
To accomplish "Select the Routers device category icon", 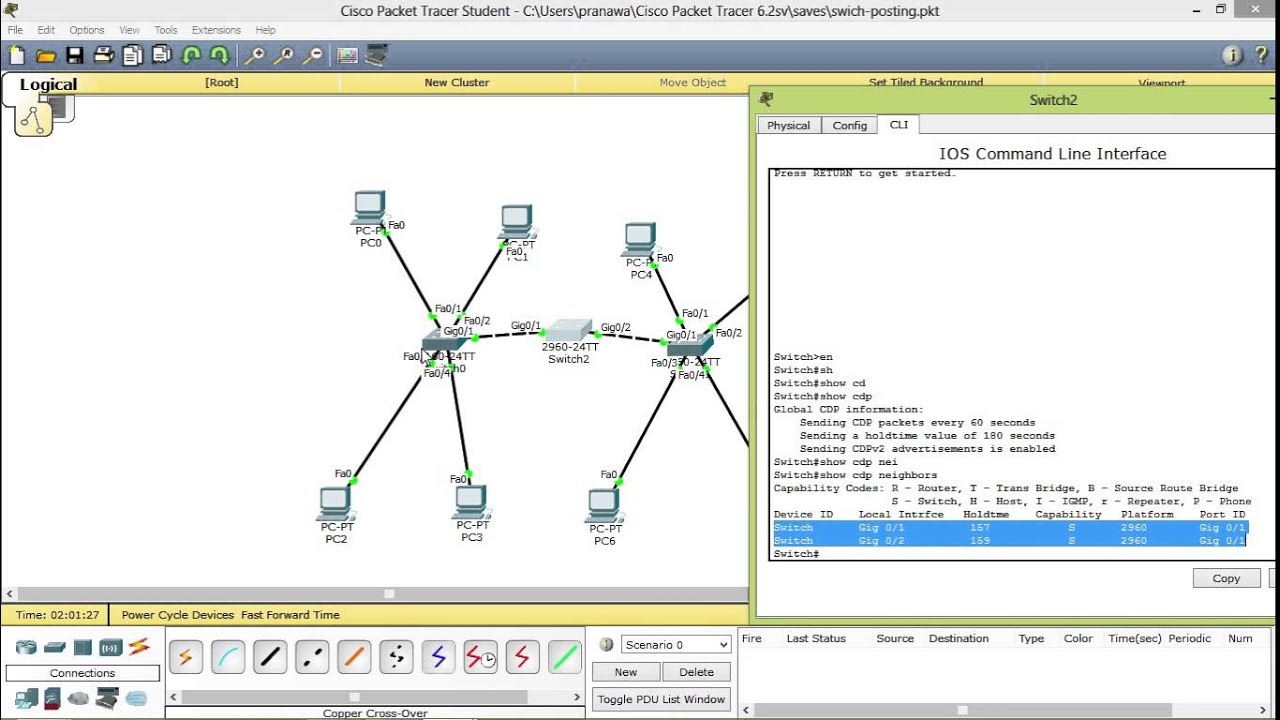I will click(26, 647).
